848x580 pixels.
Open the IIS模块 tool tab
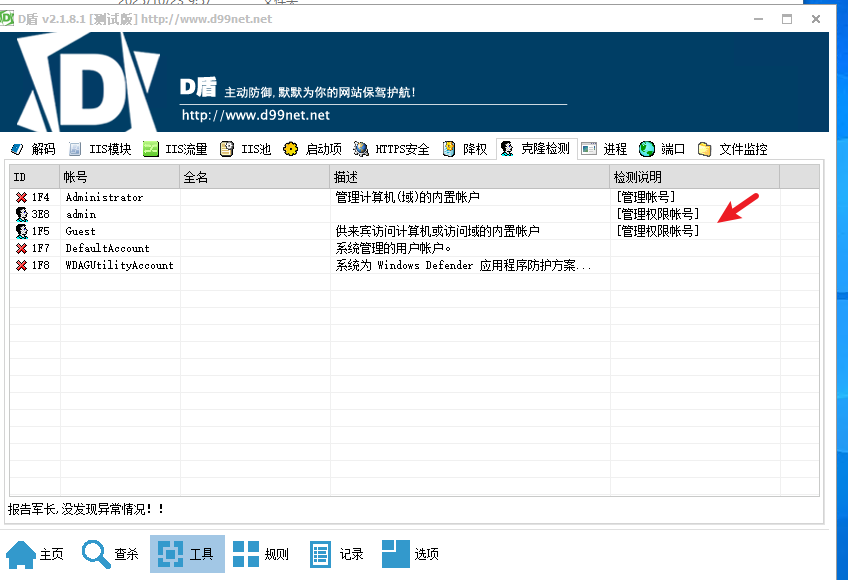(100, 149)
